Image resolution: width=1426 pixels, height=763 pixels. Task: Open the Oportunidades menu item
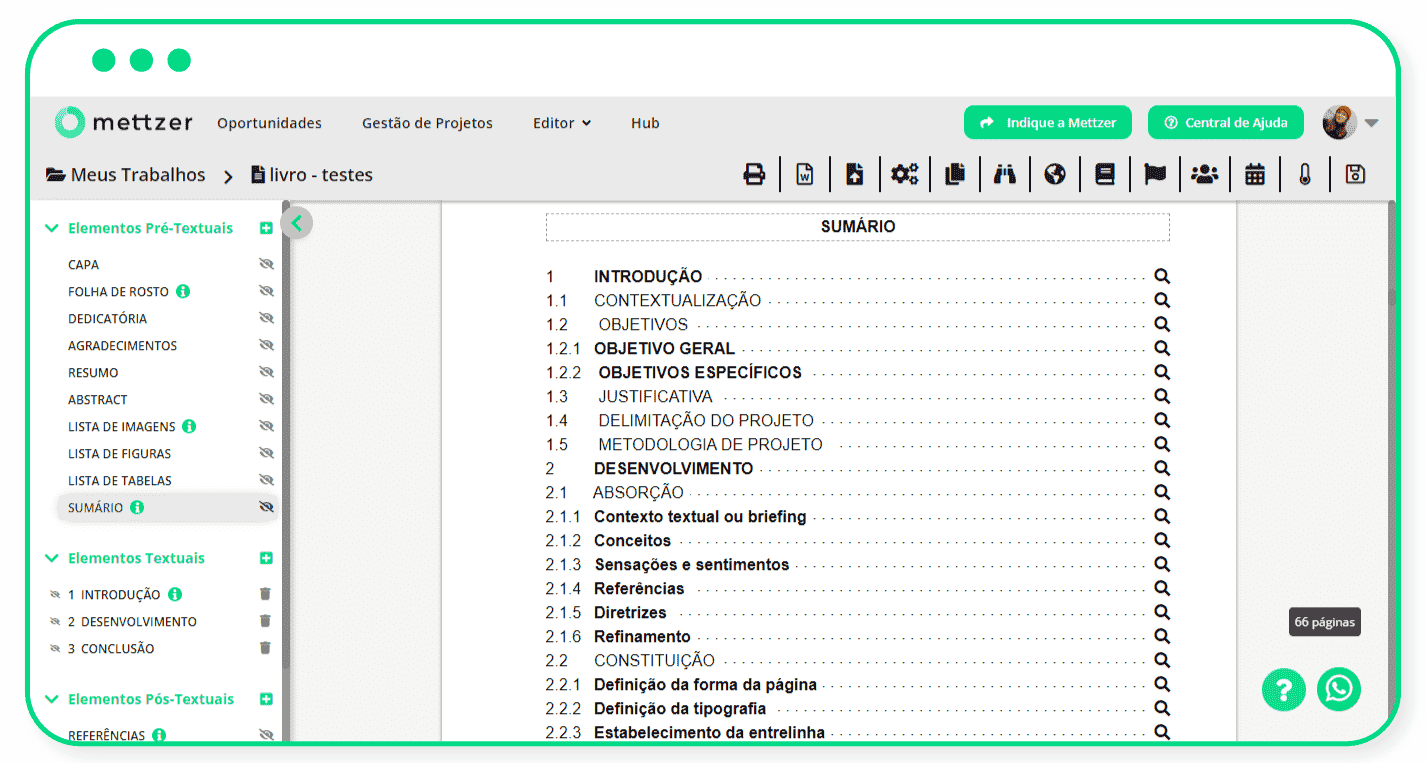click(269, 123)
